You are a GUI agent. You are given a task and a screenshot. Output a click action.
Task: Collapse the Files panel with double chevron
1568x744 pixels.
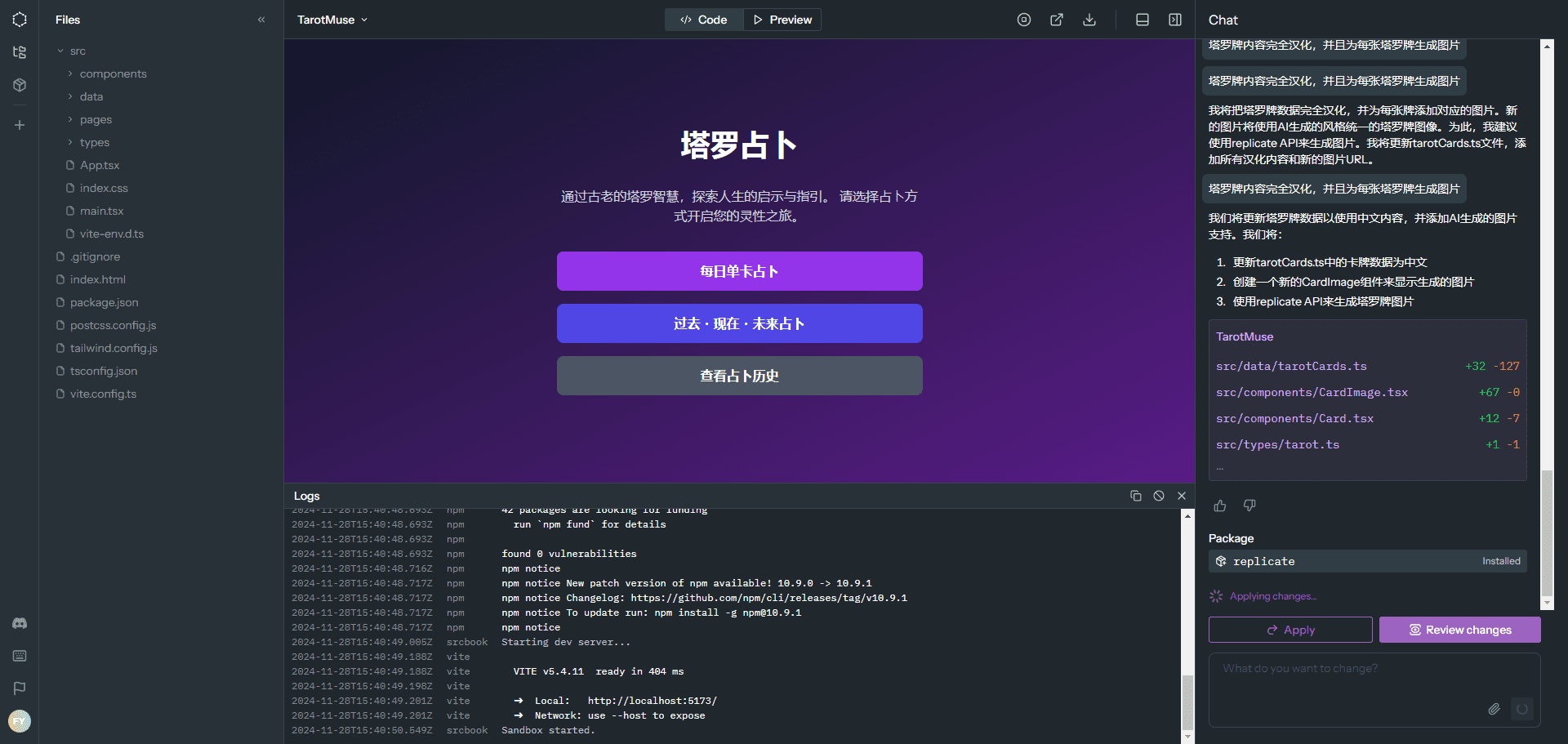[261, 20]
